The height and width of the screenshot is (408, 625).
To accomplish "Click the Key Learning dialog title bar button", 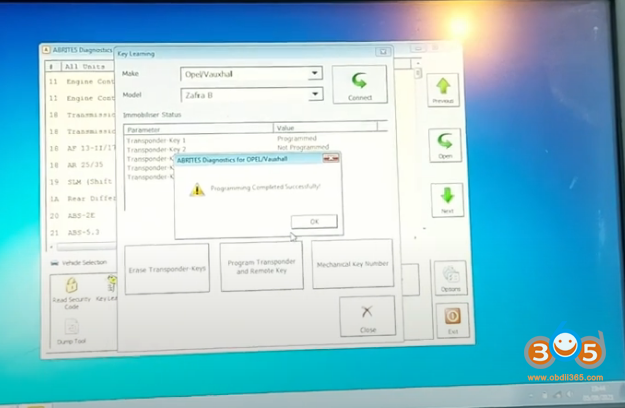I will coord(383,52).
